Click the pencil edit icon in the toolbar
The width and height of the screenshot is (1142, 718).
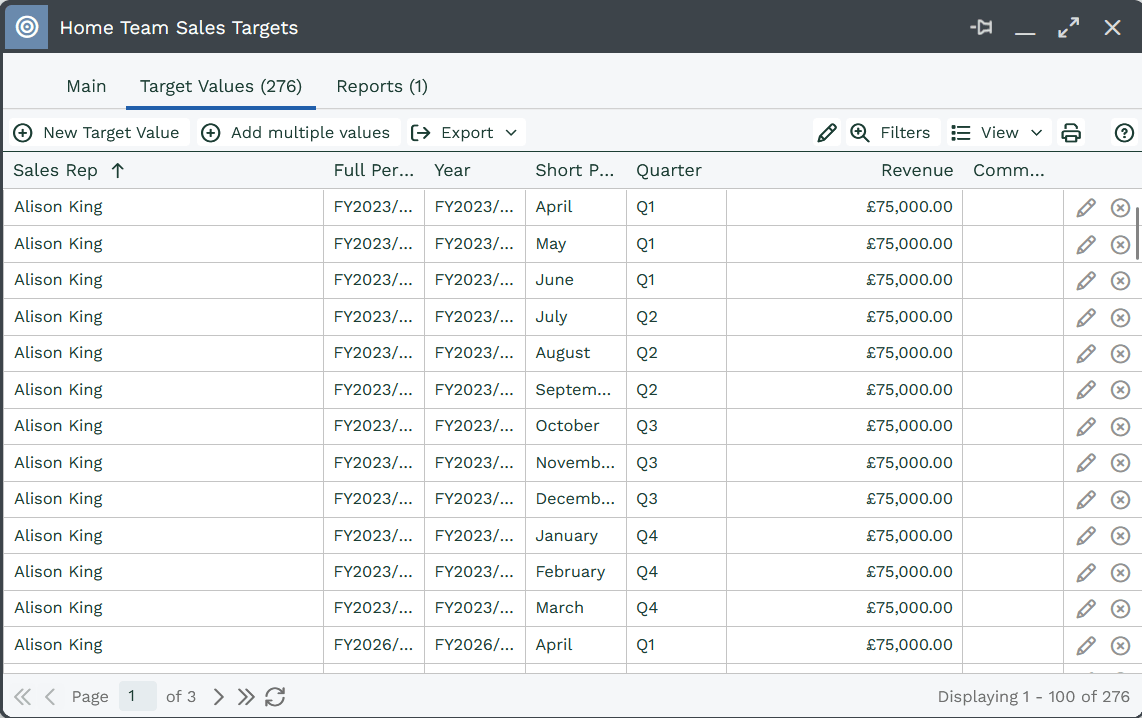[x=826, y=133]
